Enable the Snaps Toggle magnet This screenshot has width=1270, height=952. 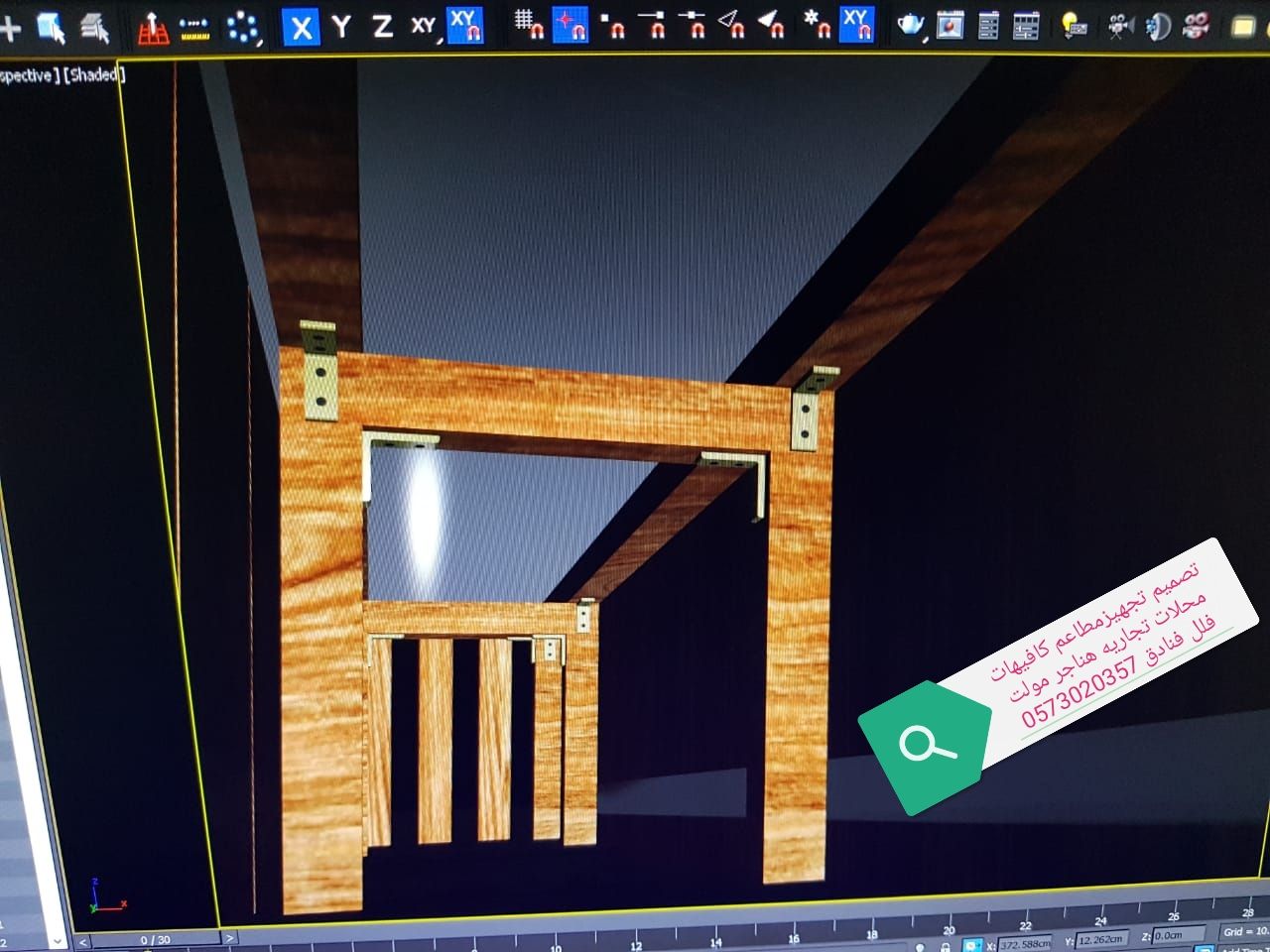[x=529, y=27]
